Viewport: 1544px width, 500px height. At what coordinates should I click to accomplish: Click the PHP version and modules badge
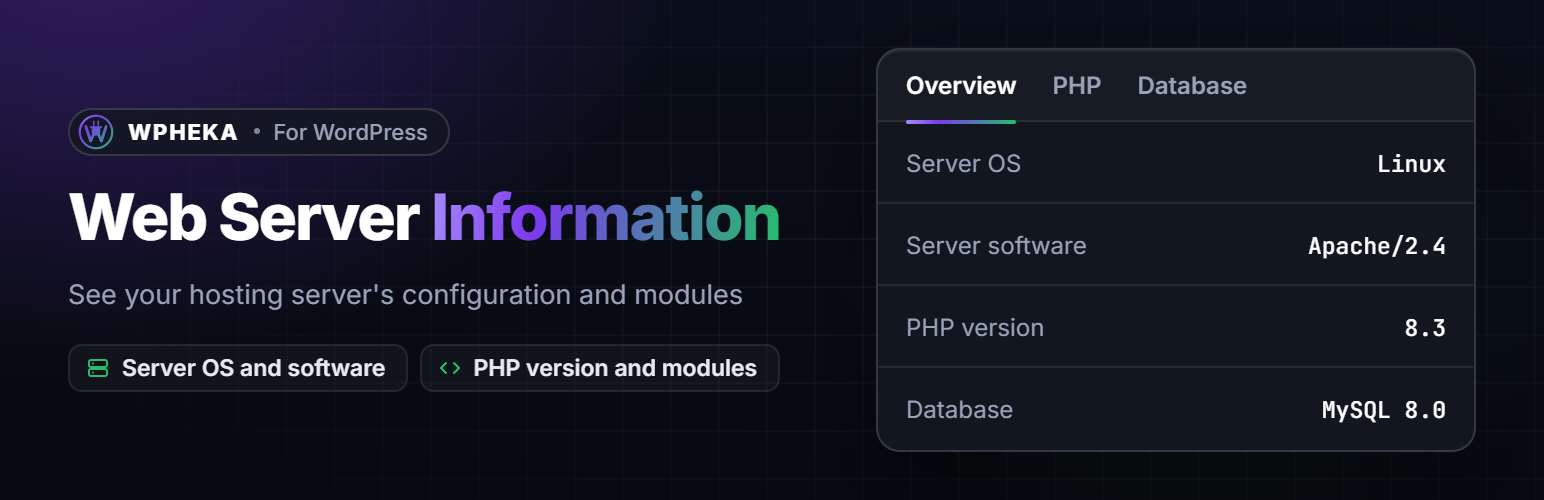(600, 368)
